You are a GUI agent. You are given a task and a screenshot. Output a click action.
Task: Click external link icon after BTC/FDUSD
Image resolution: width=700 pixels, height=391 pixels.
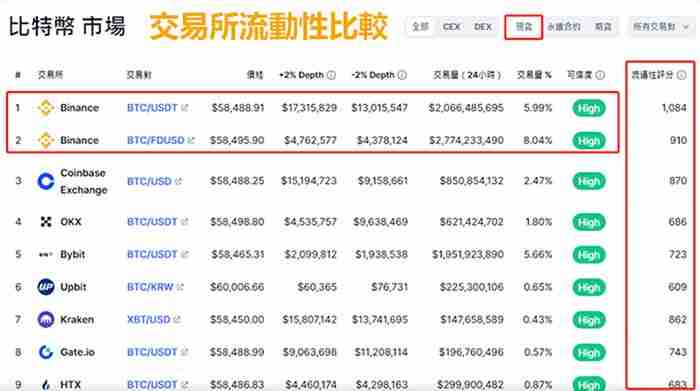(191, 140)
